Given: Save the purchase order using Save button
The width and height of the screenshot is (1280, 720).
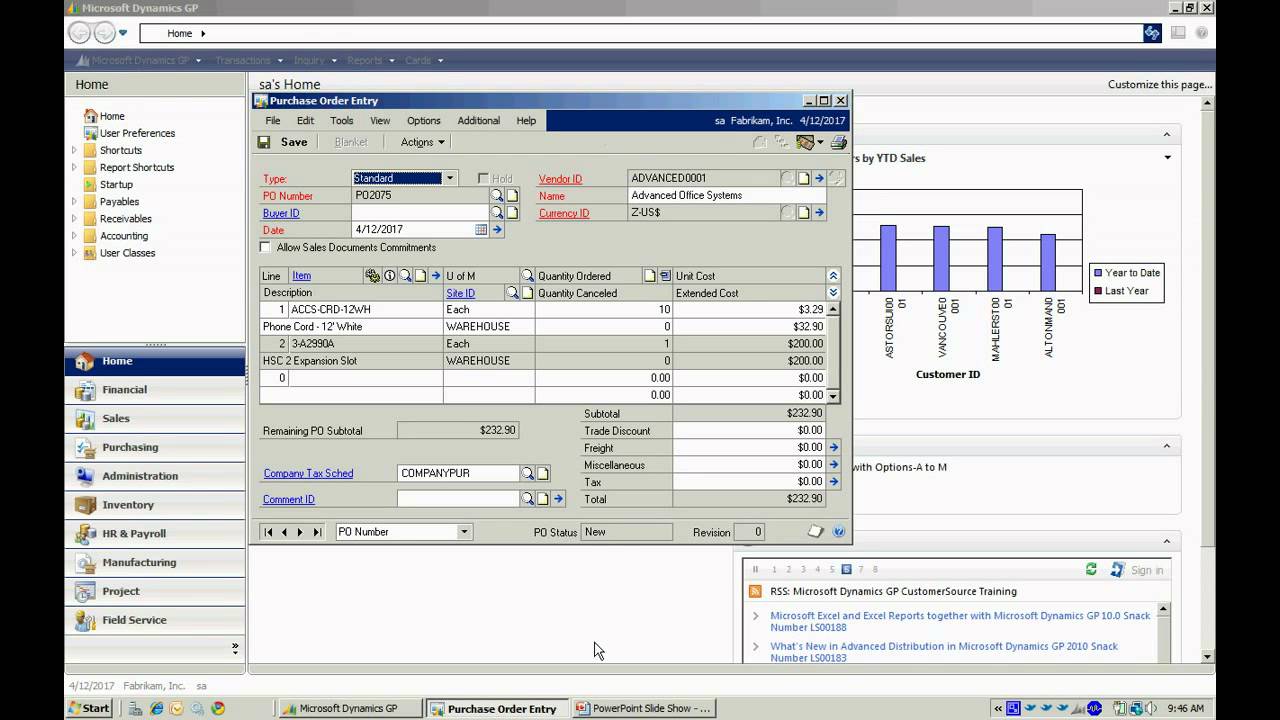Looking at the screenshot, I should 283,142.
